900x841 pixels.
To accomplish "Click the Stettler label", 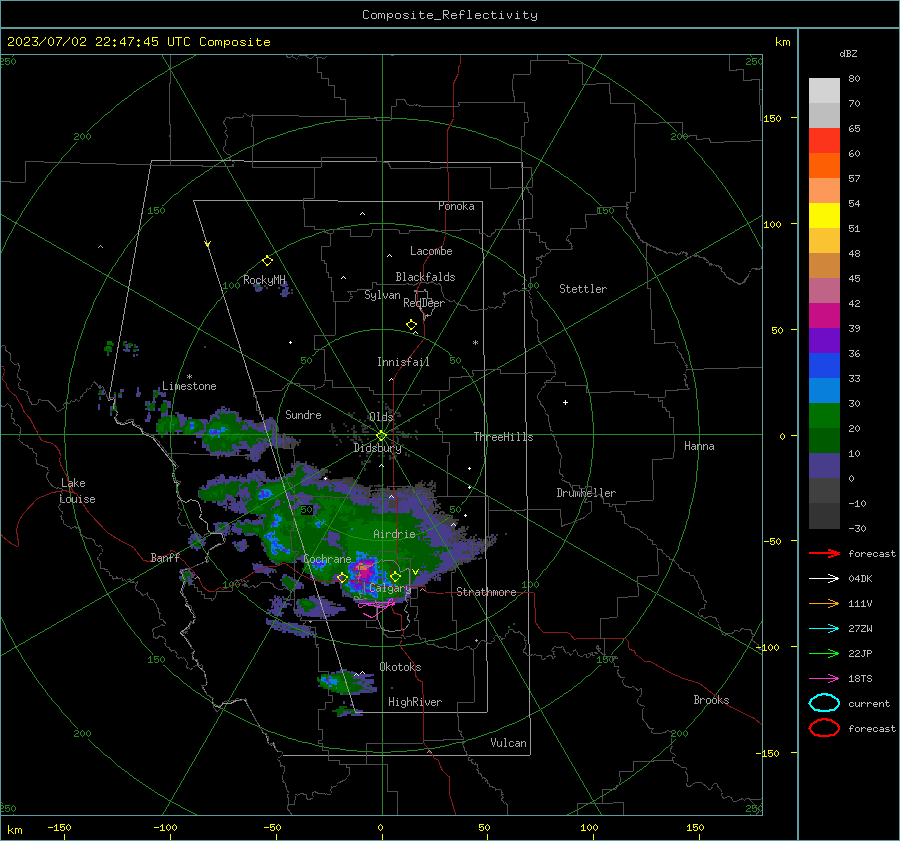I will (583, 289).
